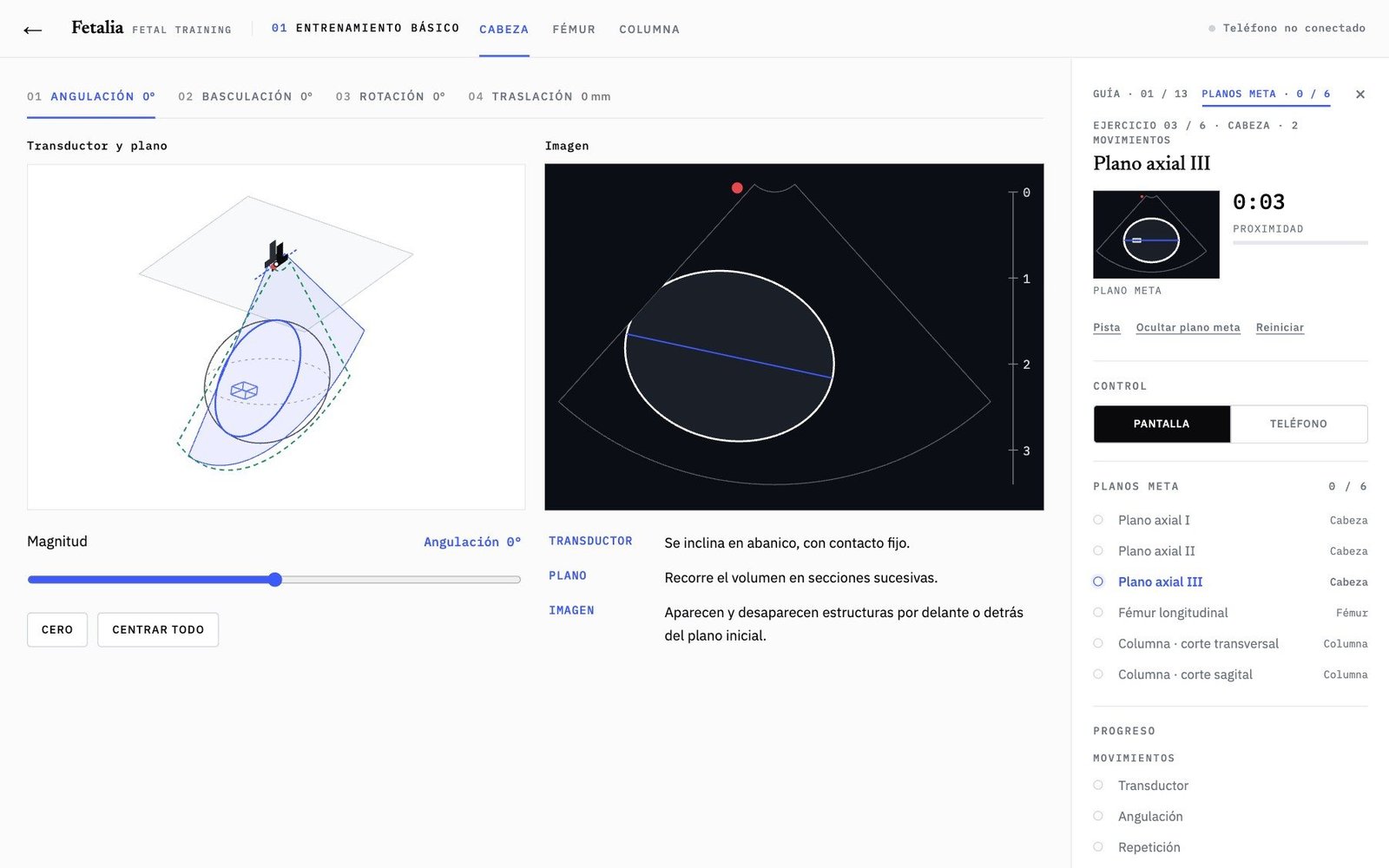The image size is (1389, 868).
Task: Click the Proximidad progress bar
Action: tap(1300, 243)
